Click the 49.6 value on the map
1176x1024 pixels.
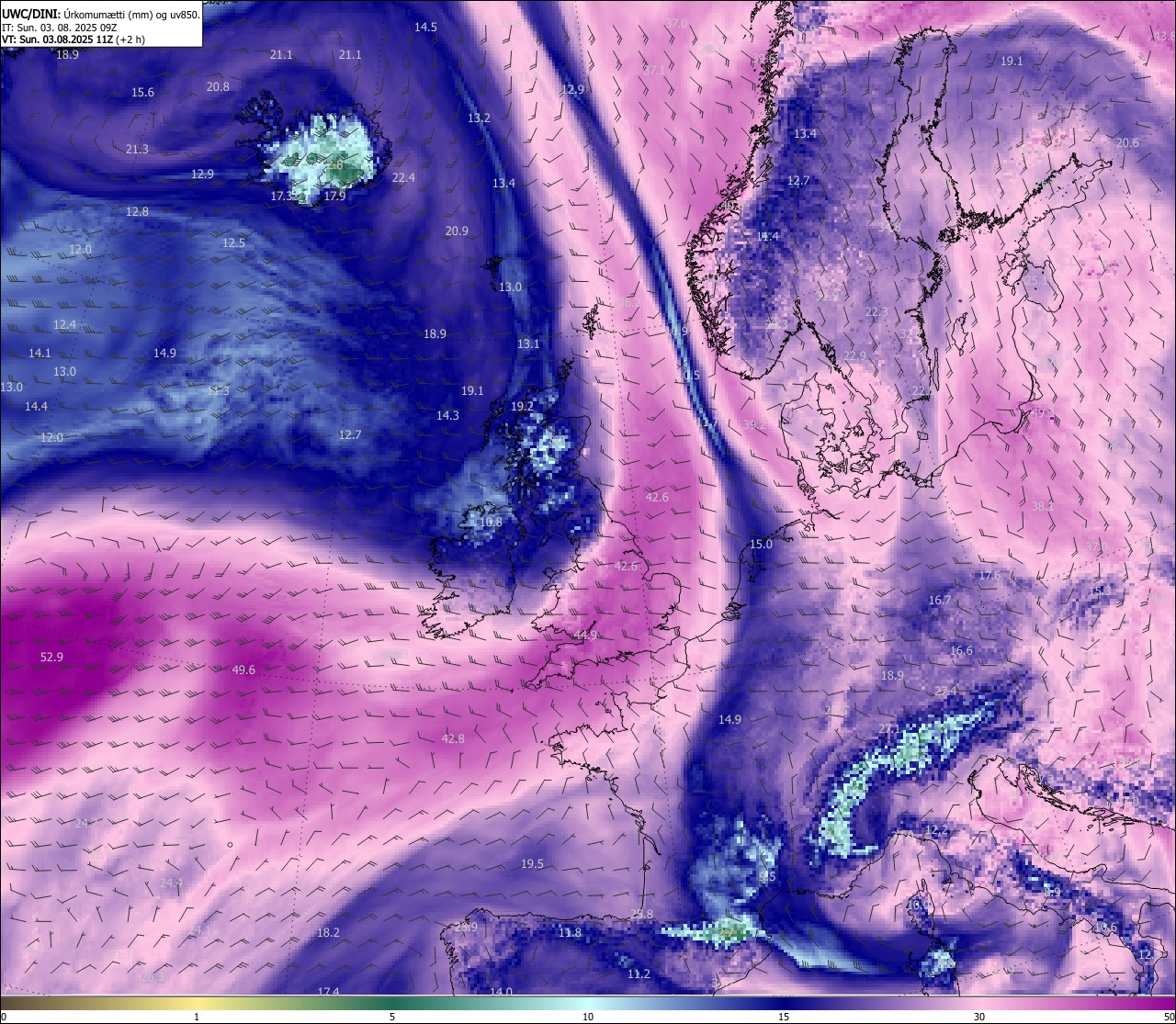click(x=243, y=670)
